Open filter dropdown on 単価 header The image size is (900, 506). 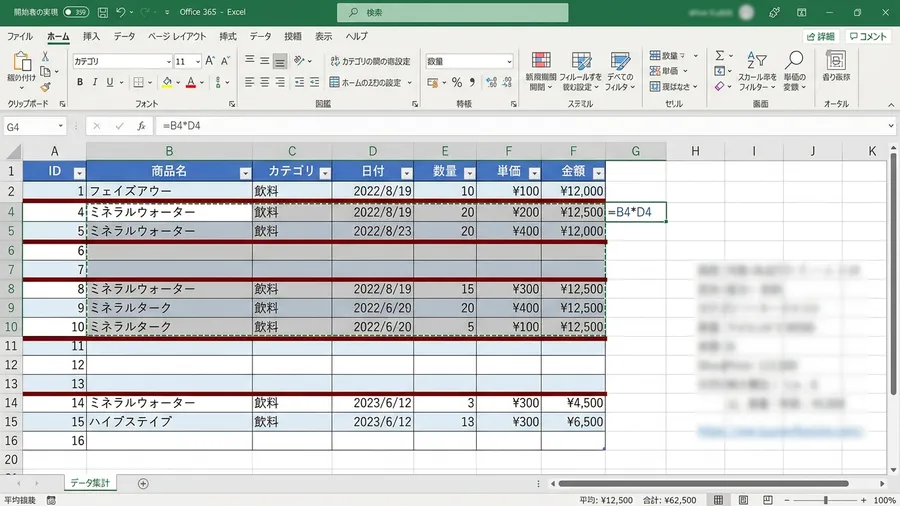(534, 173)
